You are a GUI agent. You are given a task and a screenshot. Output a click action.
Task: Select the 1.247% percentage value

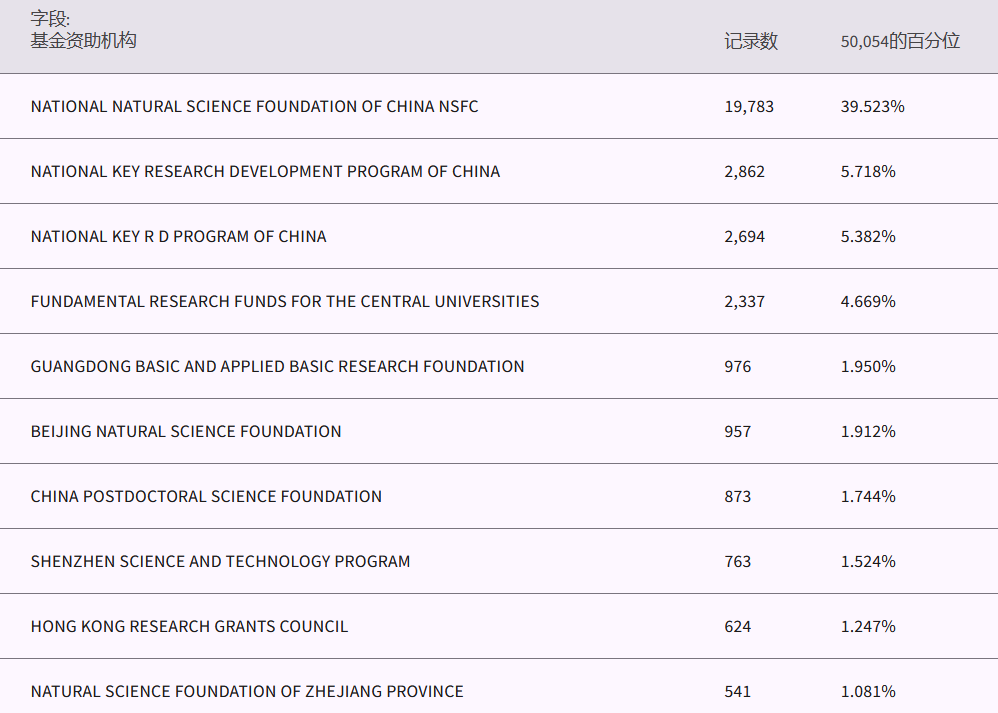click(867, 626)
